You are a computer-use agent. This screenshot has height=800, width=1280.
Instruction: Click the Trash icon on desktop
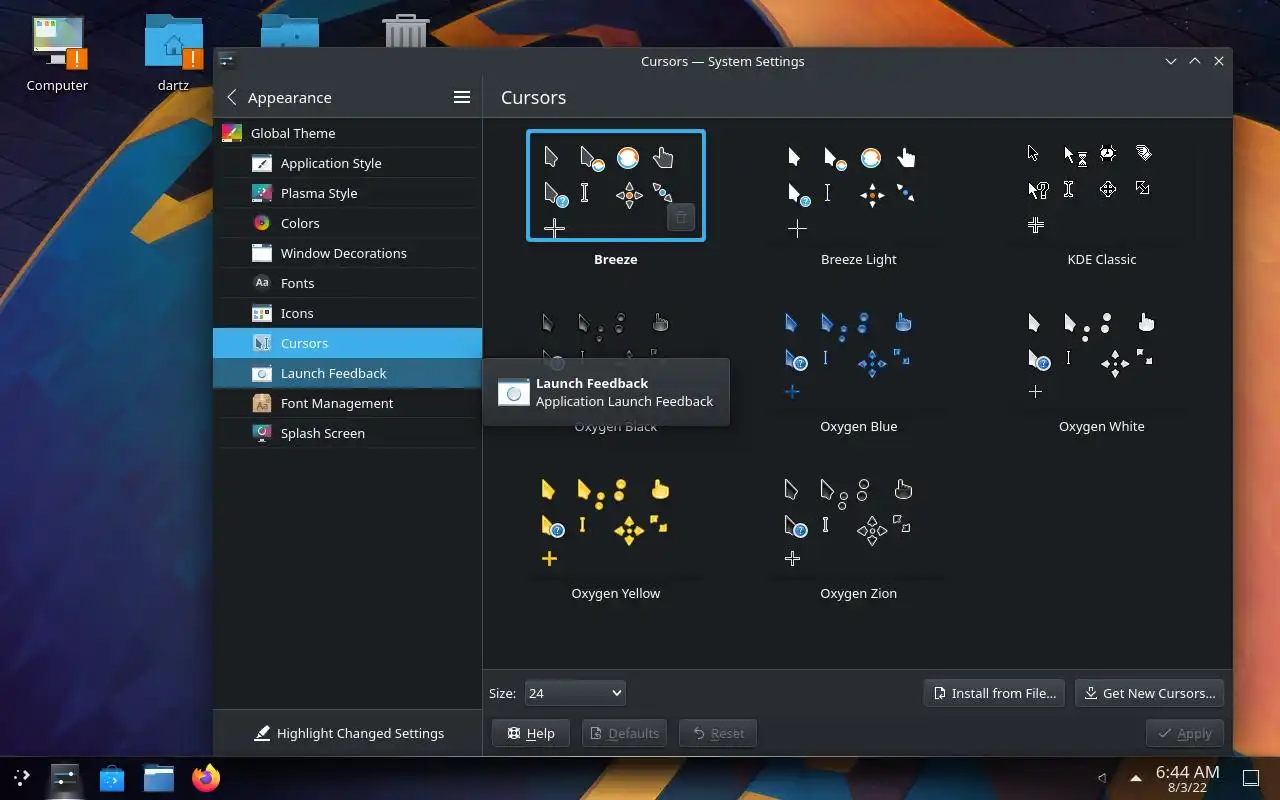click(x=406, y=31)
